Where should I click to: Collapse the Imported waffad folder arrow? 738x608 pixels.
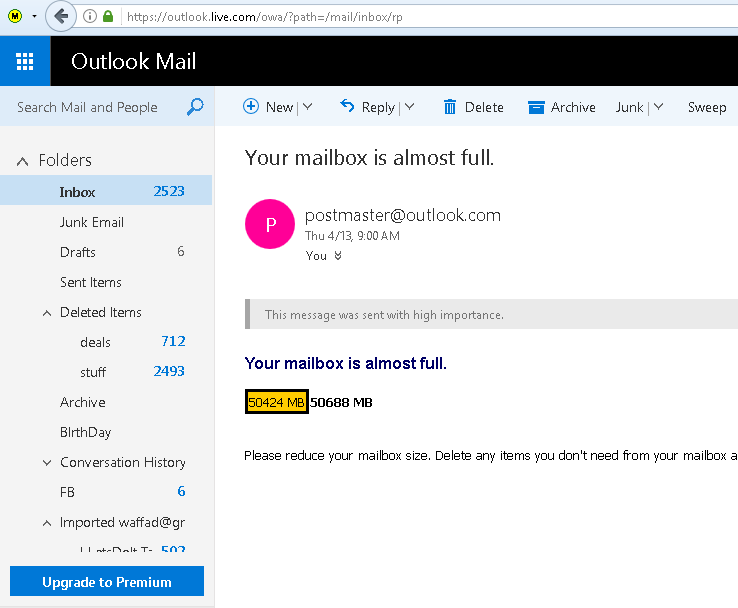(47, 523)
